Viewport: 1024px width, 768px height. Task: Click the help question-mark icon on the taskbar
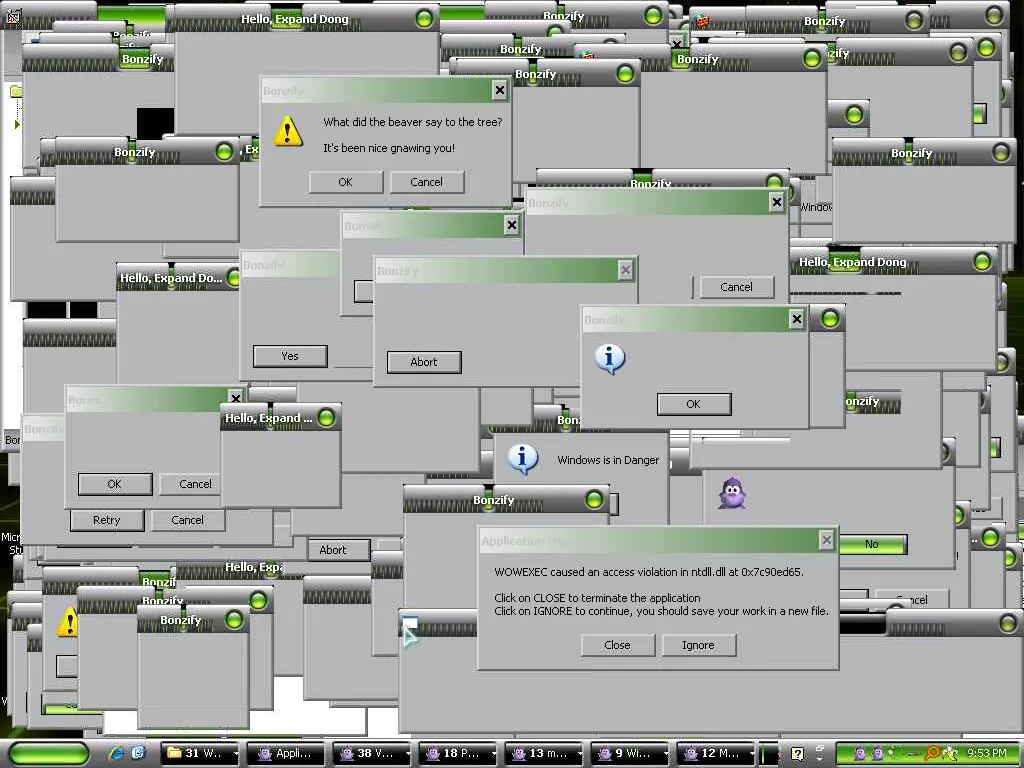[x=797, y=754]
